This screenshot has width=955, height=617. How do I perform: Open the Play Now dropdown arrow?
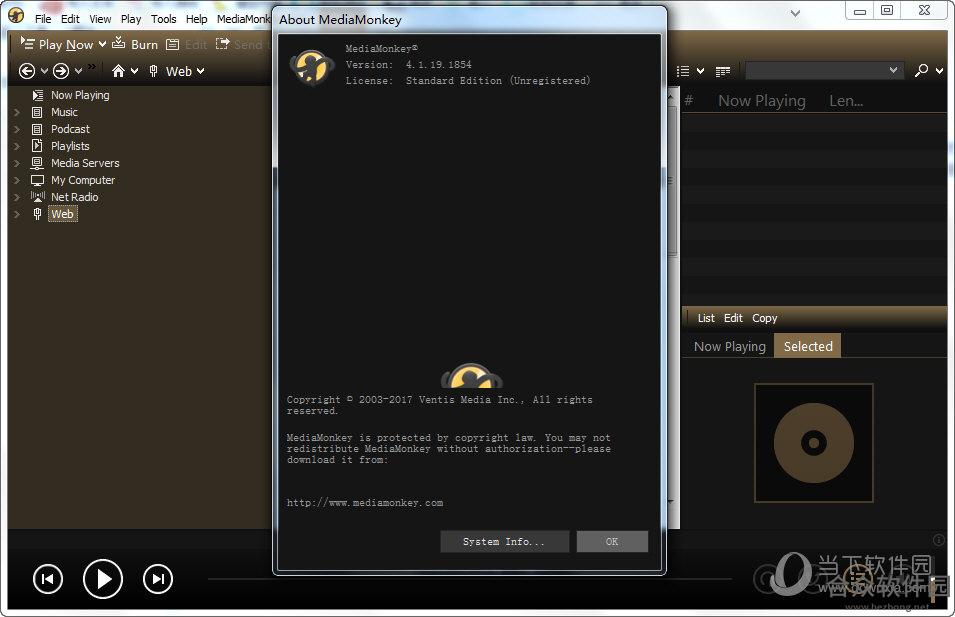coord(102,44)
